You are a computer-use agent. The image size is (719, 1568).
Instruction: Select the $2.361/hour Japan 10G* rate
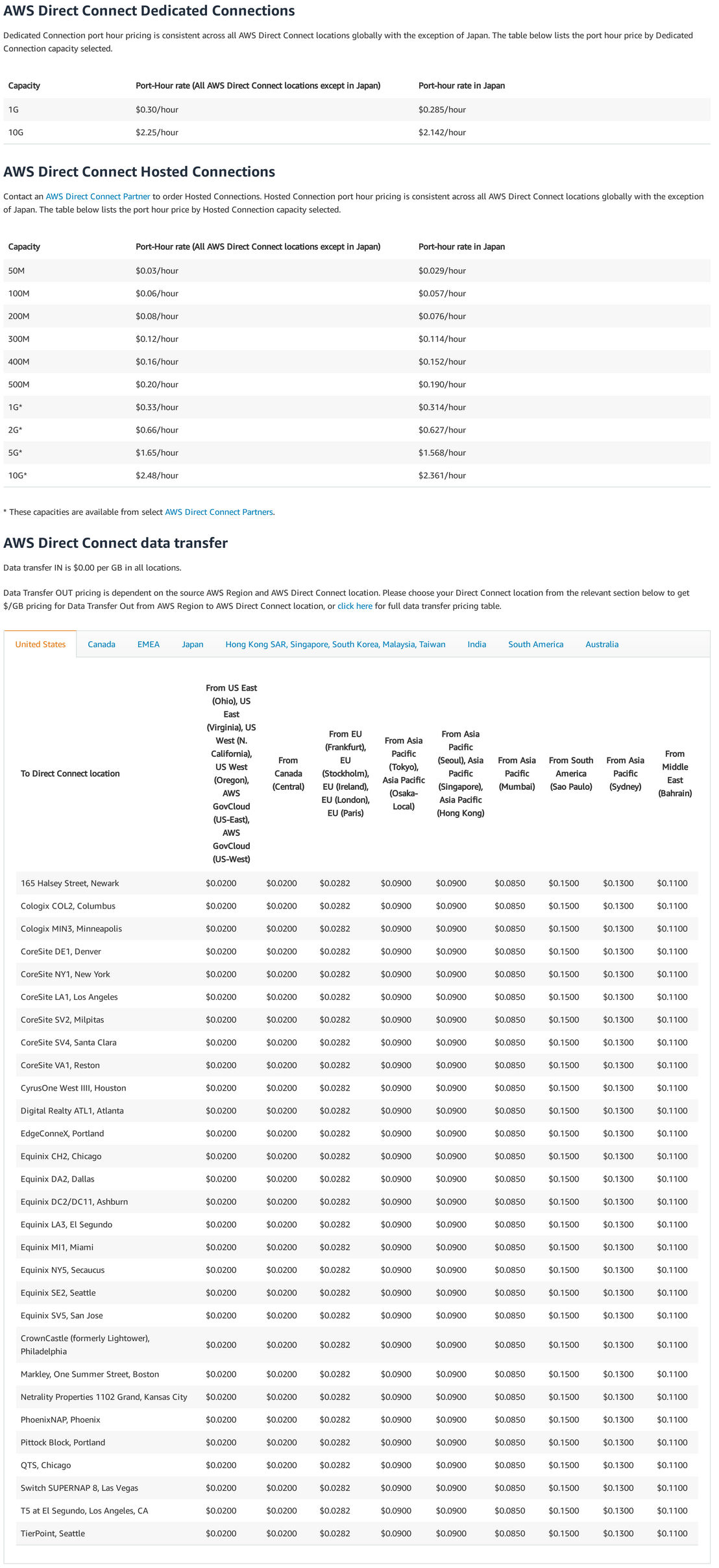(442, 475)
